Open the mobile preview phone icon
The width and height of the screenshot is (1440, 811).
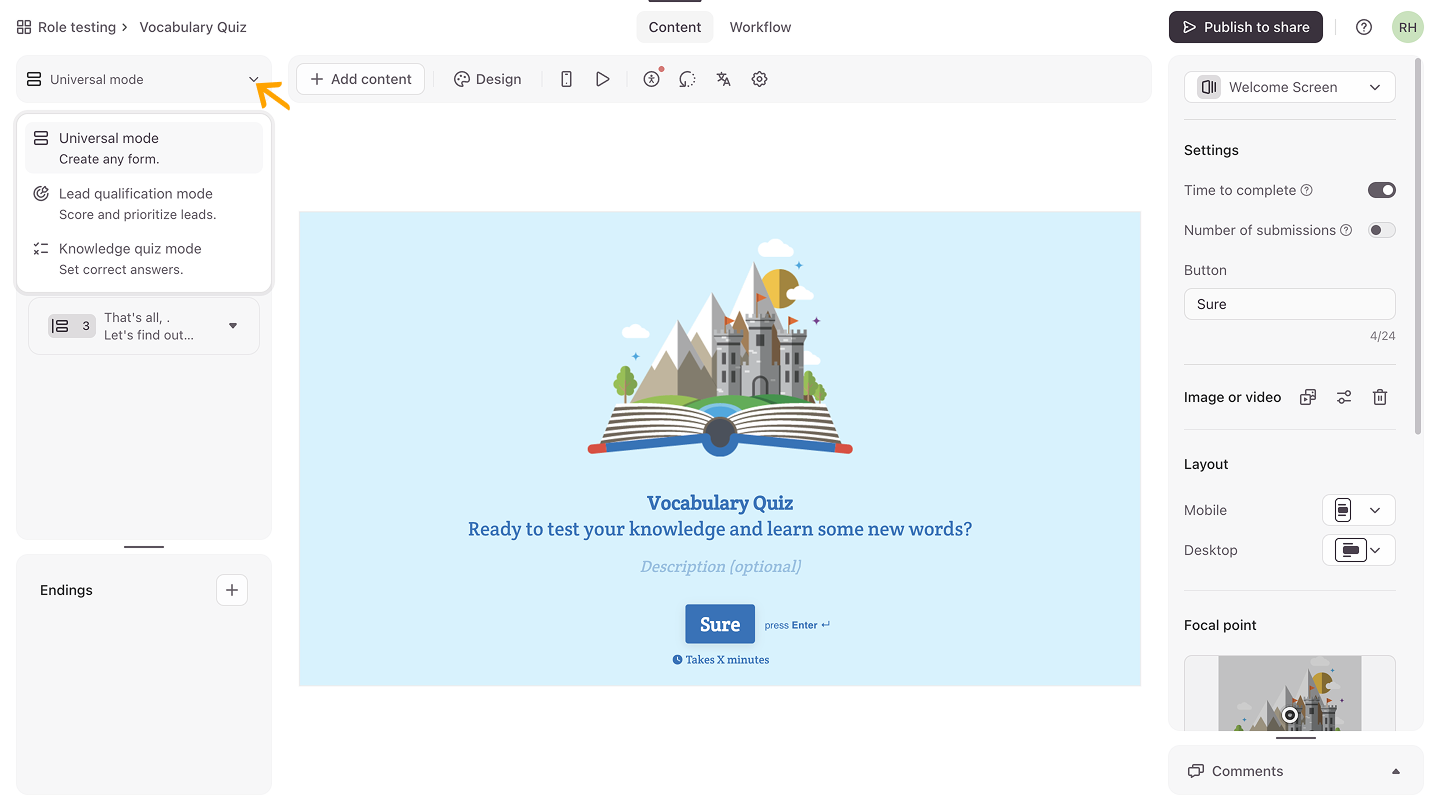[566, 79]
